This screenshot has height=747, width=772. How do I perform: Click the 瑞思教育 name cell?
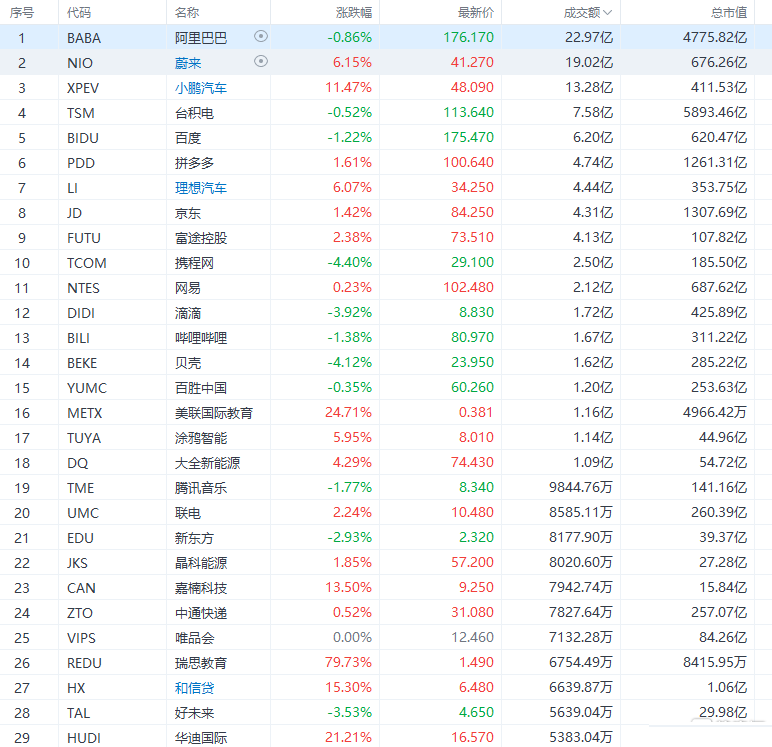[x=201, y=663]
